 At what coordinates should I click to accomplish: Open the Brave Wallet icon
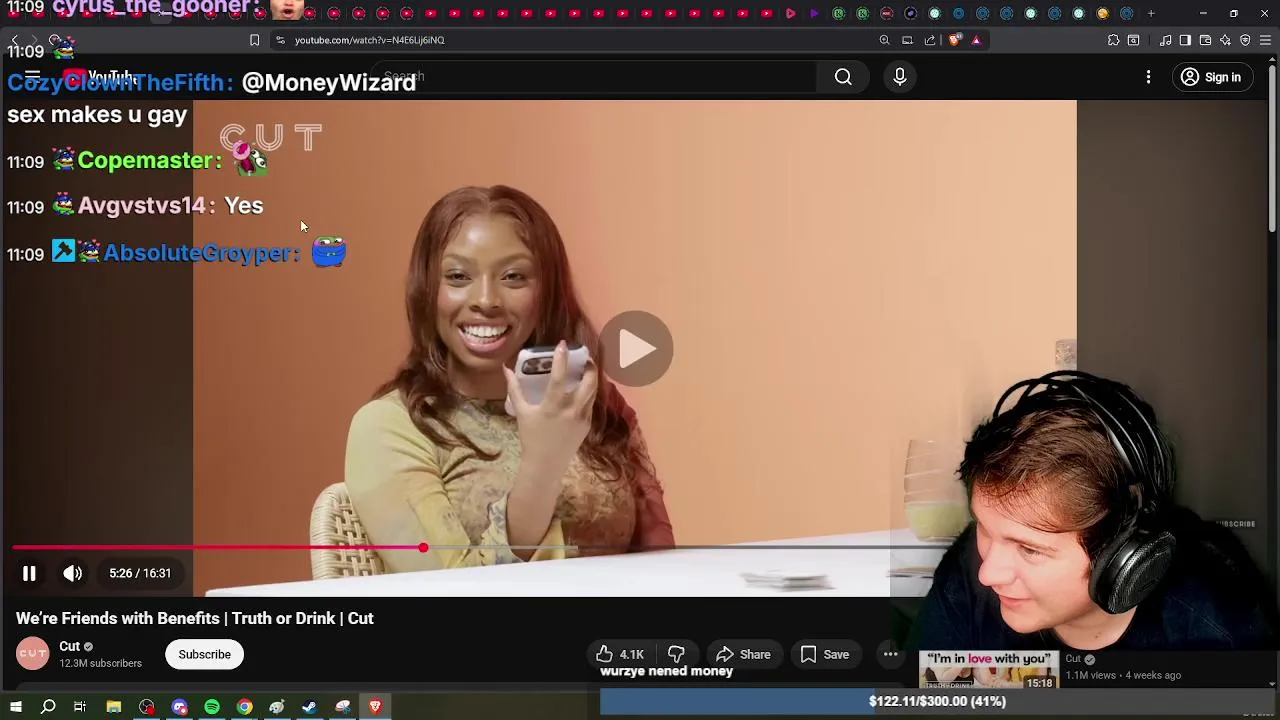(1205, 40)
